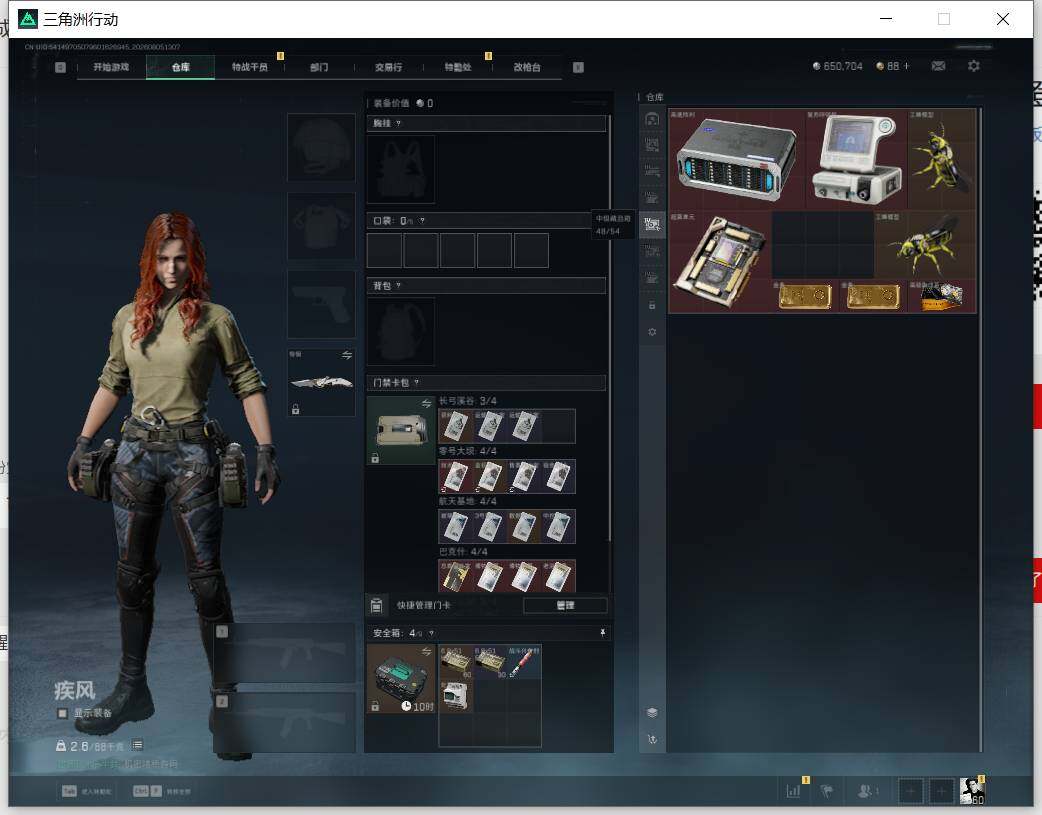
Task: Select the small white device in the safe box
Action: click(455, 696)
